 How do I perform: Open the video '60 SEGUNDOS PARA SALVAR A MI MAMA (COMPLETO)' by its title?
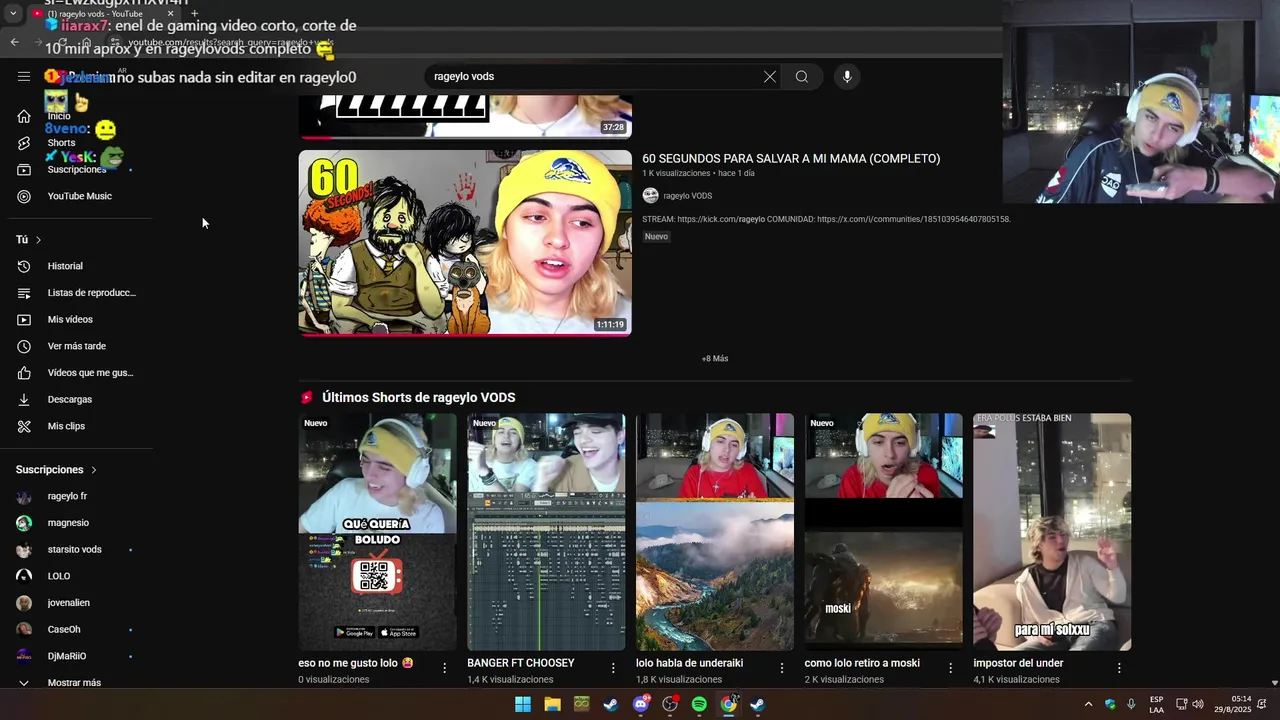click(x=791, y=158)
